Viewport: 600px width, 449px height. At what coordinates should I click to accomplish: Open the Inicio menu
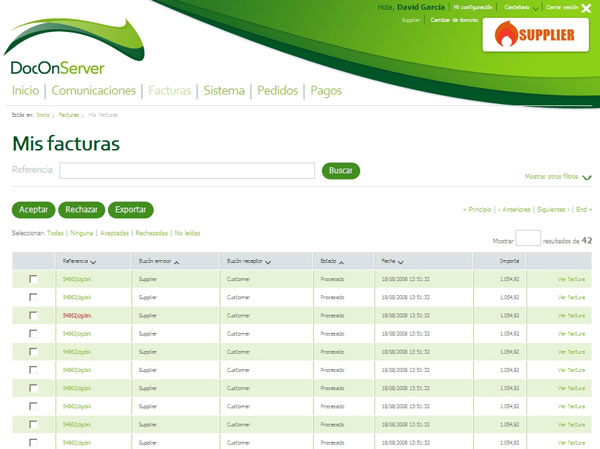[25, 91]
